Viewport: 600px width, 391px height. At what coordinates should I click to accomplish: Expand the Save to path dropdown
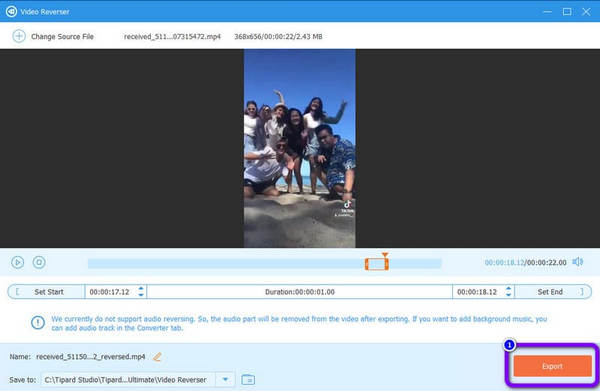225,380
